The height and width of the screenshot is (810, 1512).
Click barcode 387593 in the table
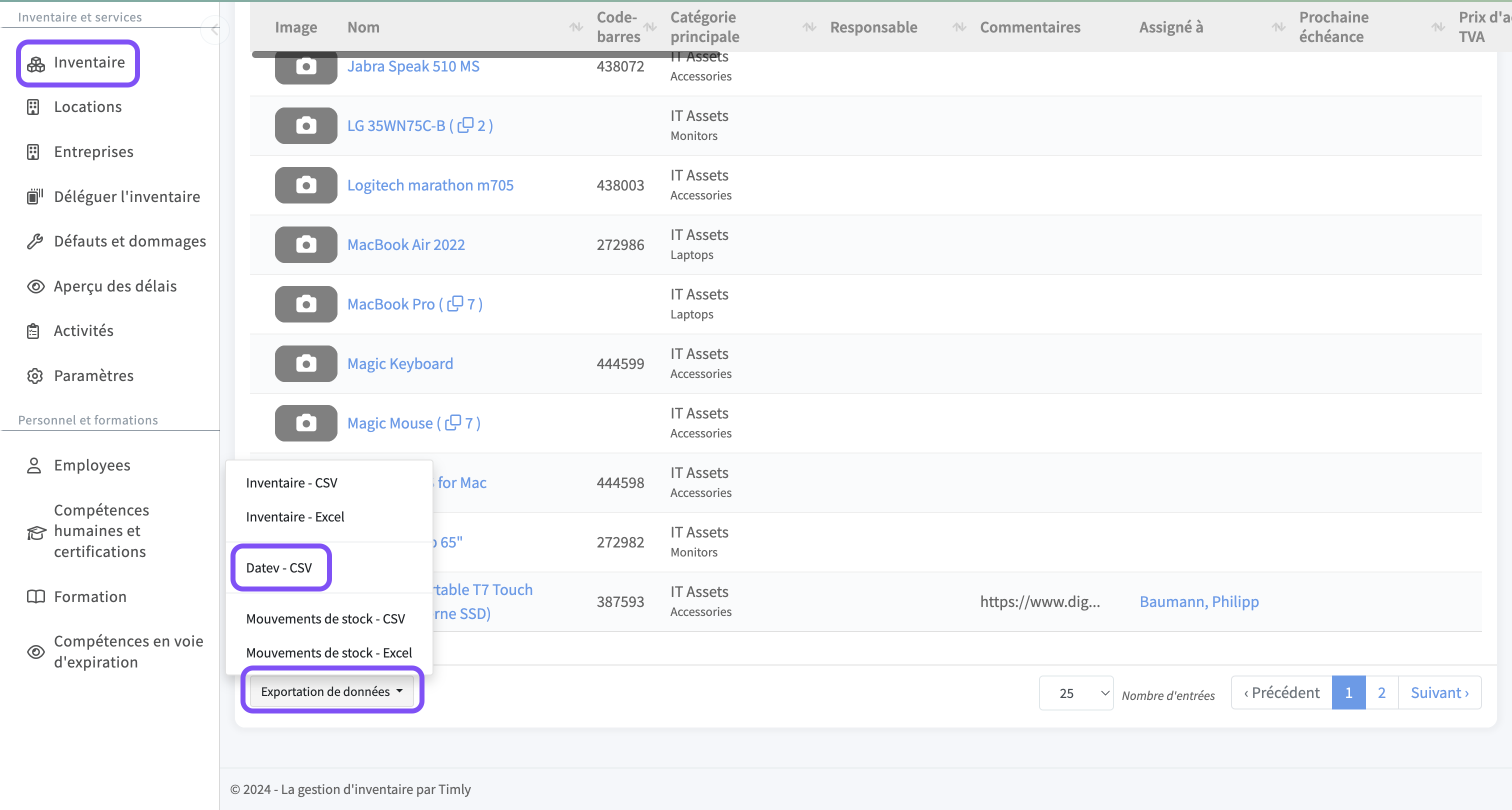tap(620, 601)
